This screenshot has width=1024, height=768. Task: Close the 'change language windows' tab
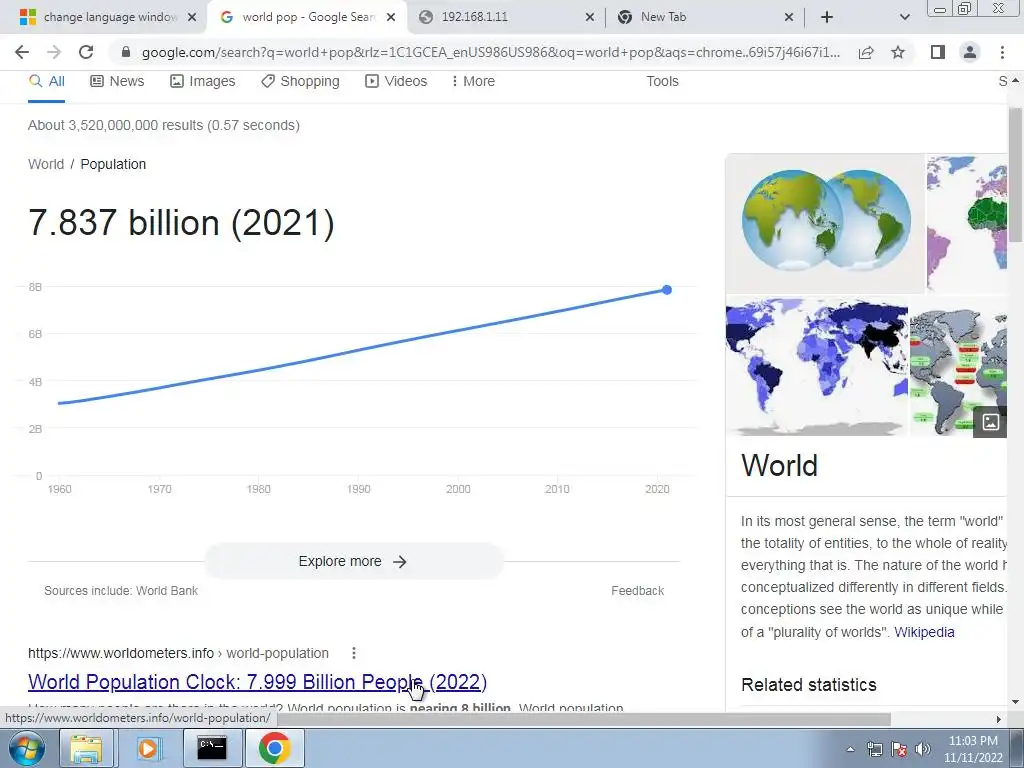tap(192, 17)
